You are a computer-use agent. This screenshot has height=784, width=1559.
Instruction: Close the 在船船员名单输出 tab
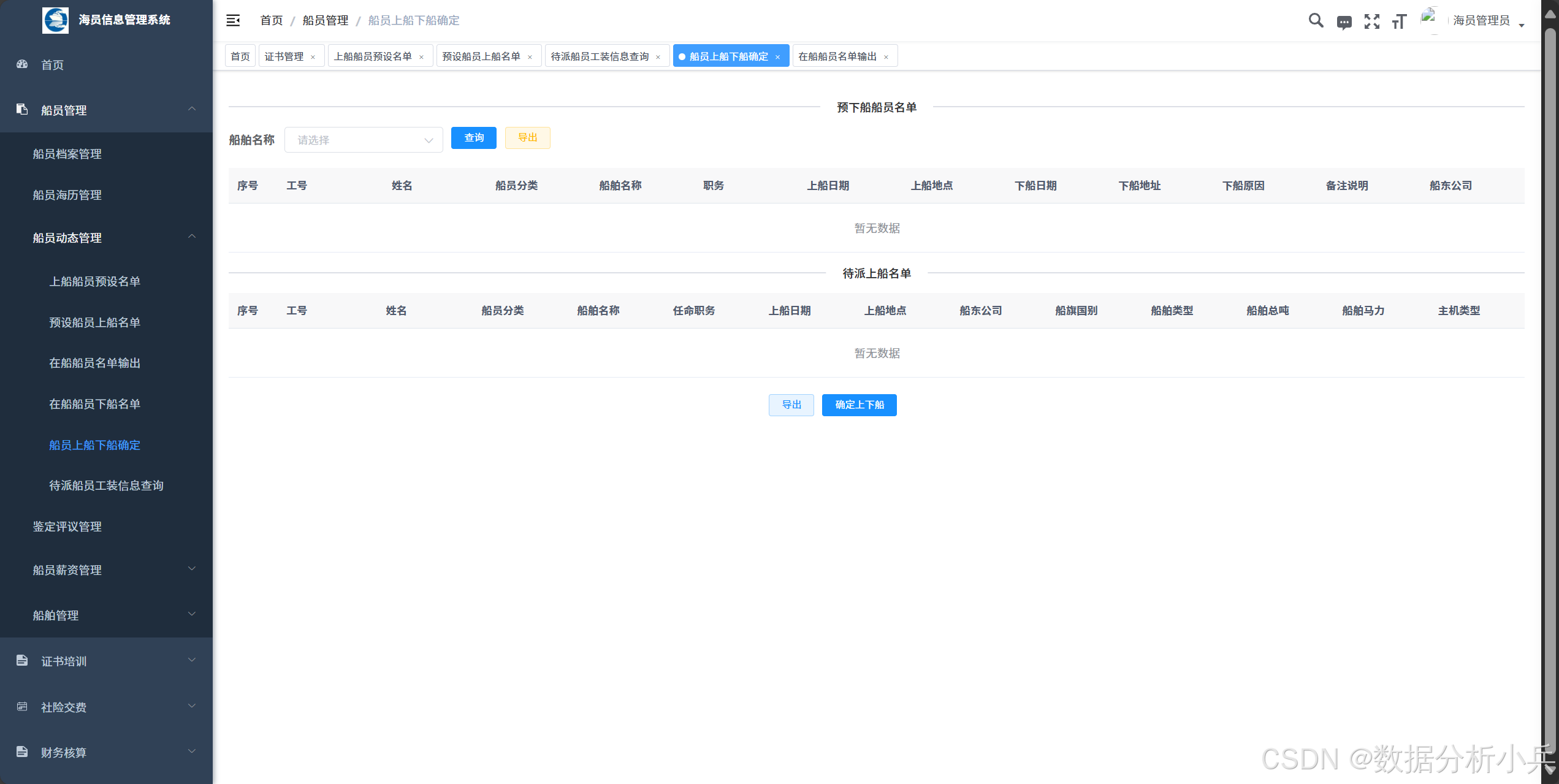[886, 57]
